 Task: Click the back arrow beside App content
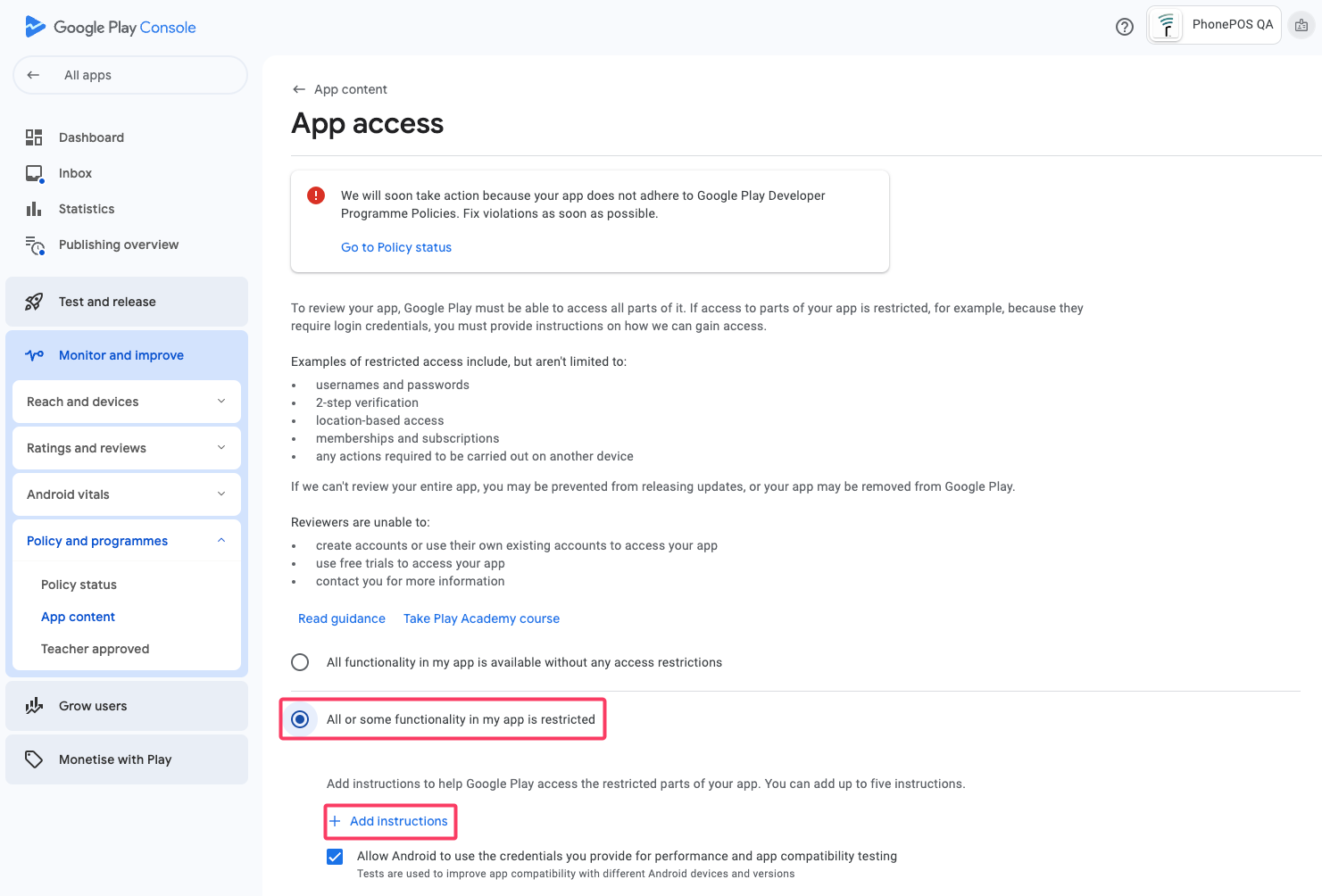pos(299,89)
